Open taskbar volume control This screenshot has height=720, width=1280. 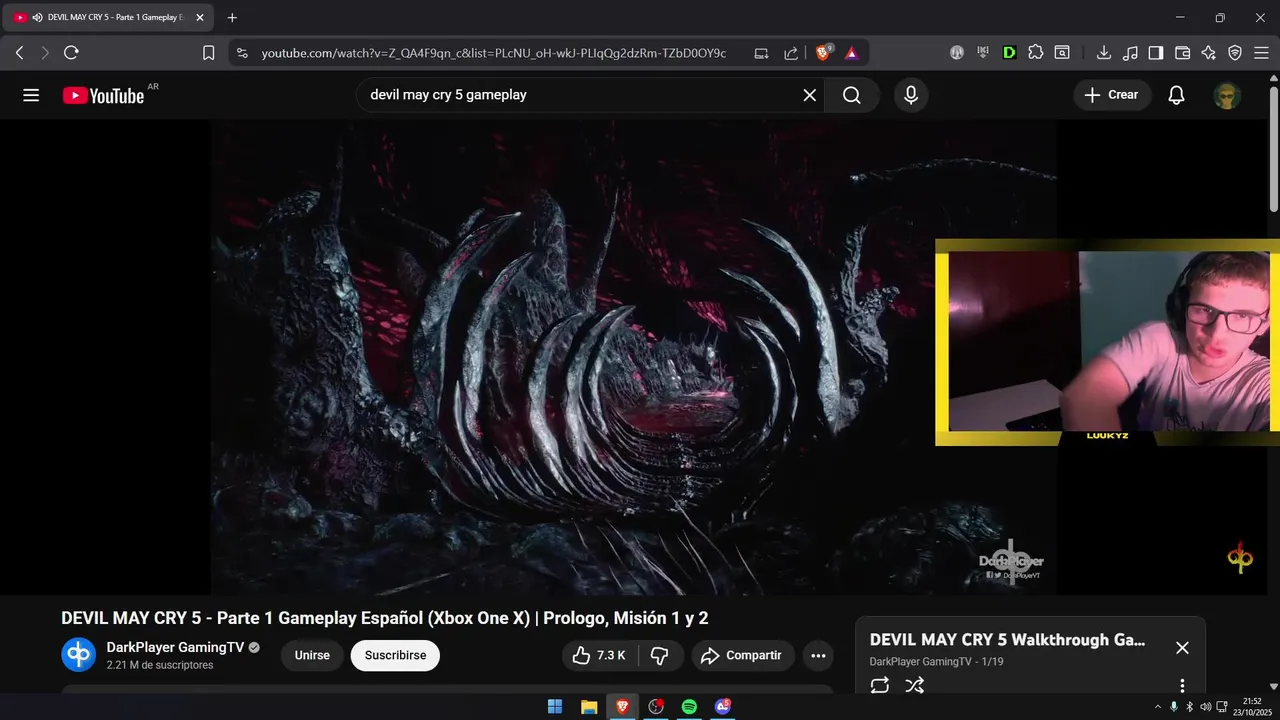(x=1206, y=706)
